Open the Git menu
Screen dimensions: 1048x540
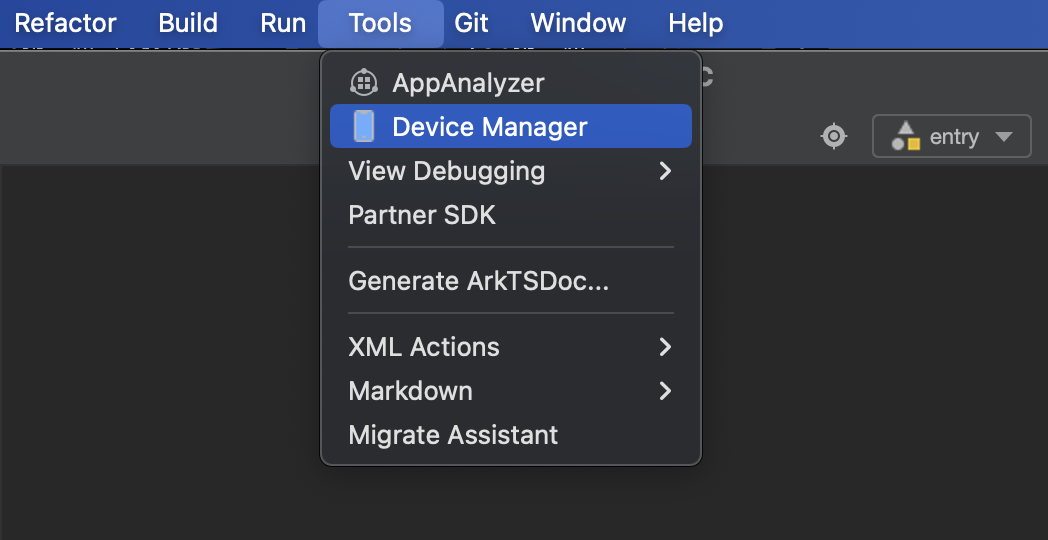(471, 23)
